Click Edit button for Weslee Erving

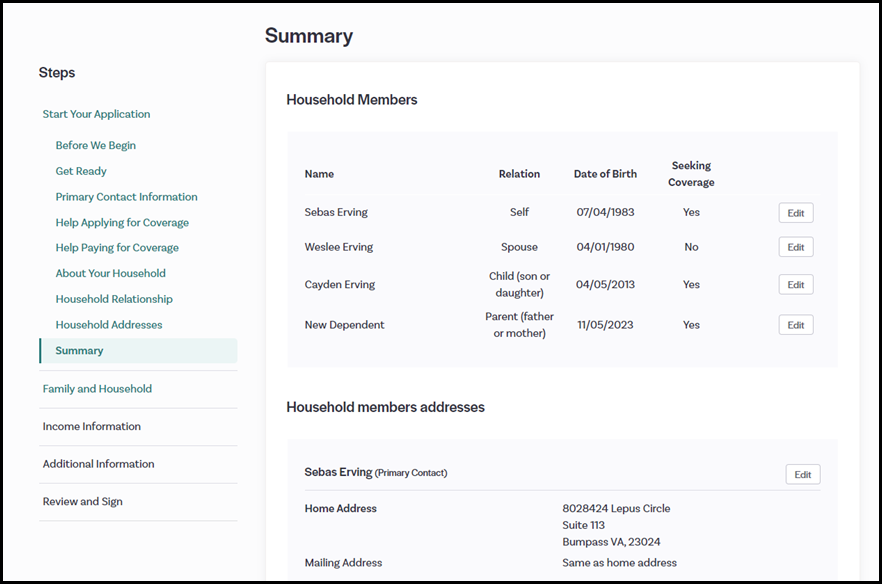[795, 247]
